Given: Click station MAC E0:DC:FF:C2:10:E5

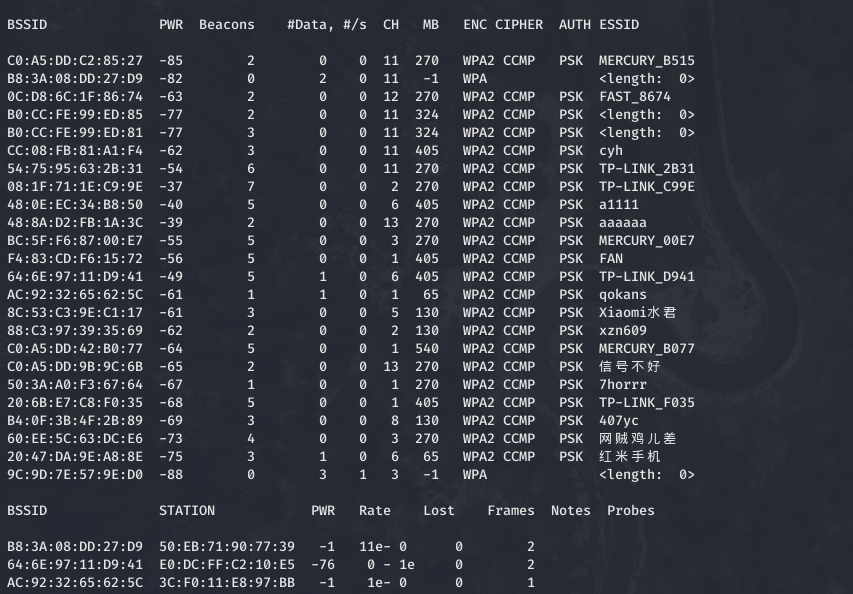Looking at the screenshot, I should click(227, 565).
